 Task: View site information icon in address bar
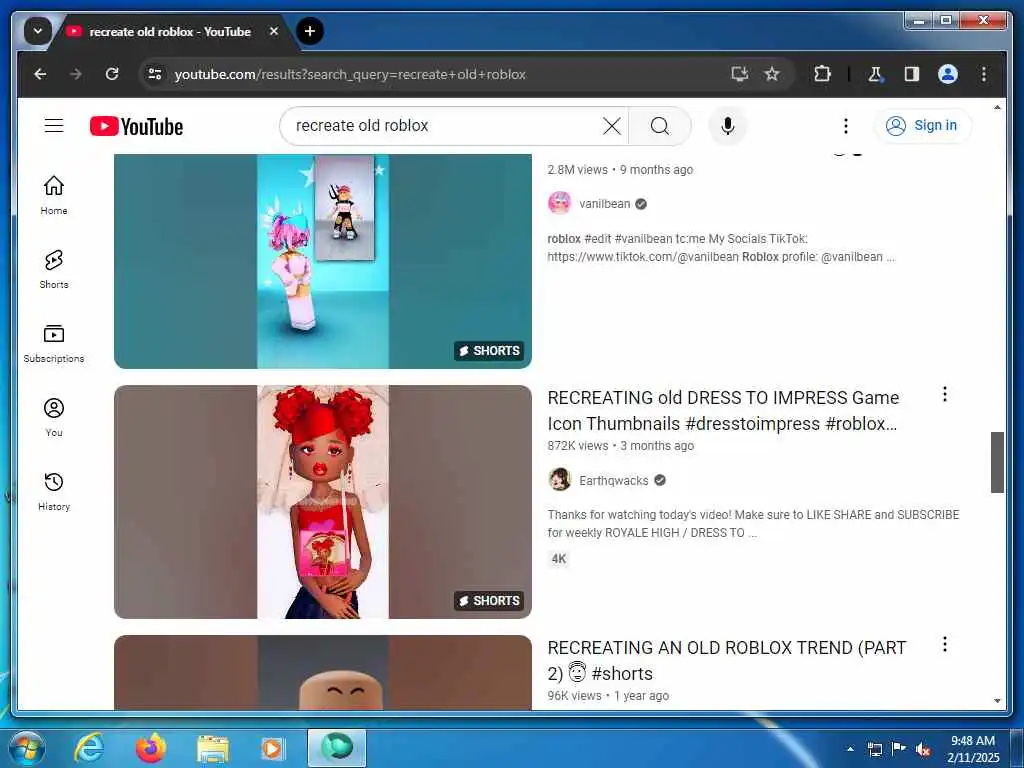click(155, 74)
